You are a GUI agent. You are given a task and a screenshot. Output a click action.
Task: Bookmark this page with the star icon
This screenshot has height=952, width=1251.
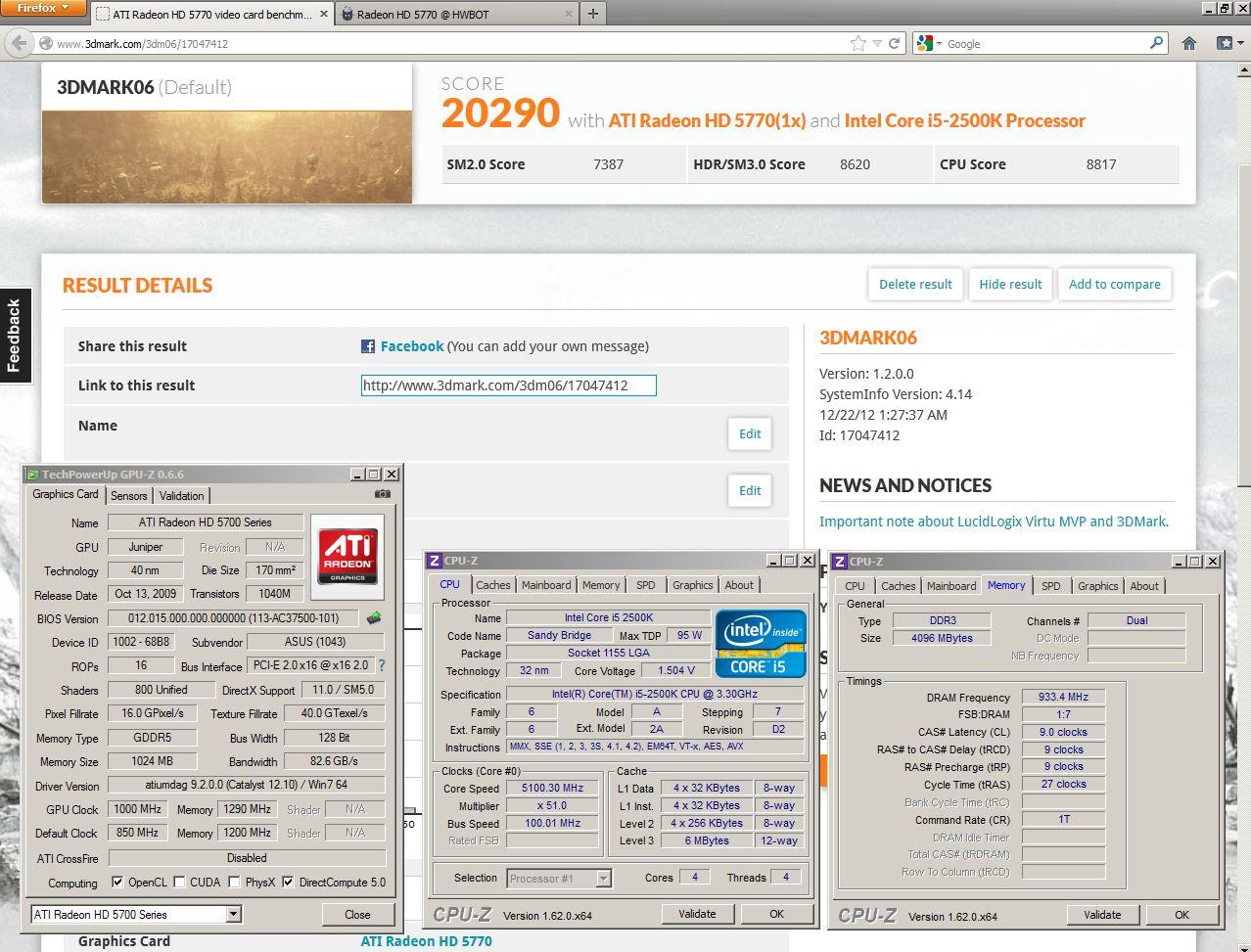click(x=858, y=43)
